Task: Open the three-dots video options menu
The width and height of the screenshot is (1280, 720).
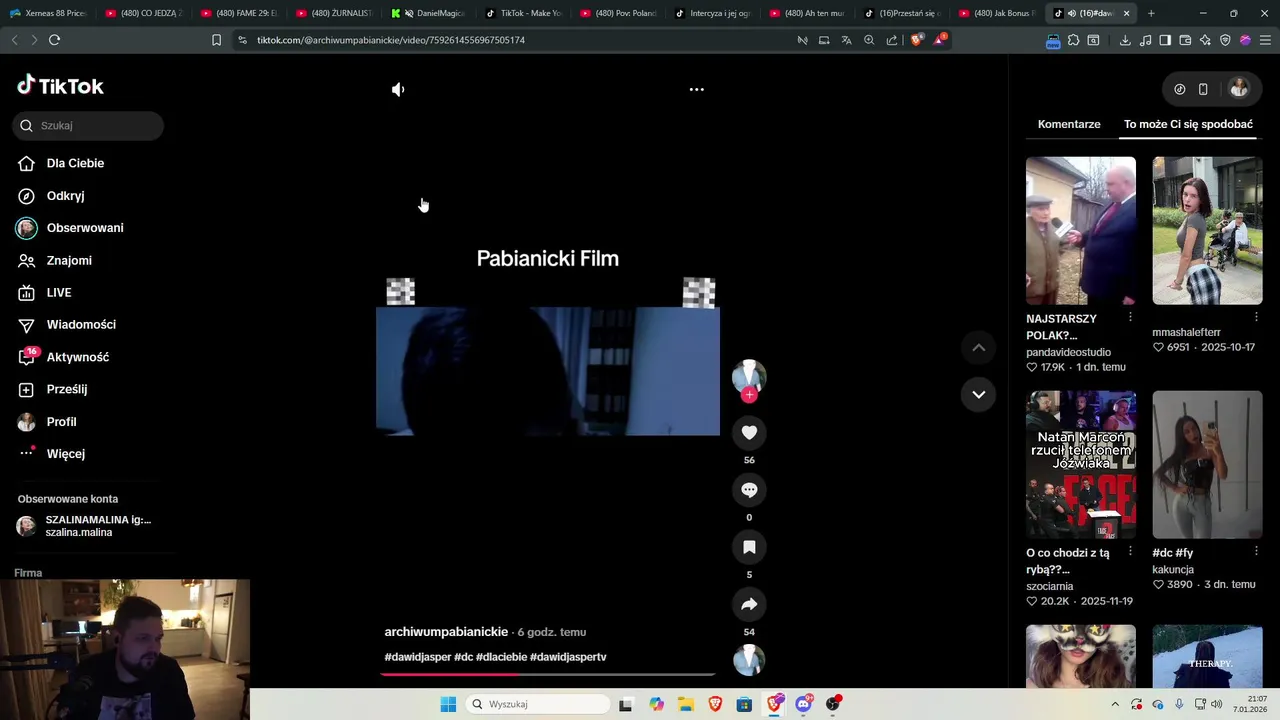Action: pos(697,90)
